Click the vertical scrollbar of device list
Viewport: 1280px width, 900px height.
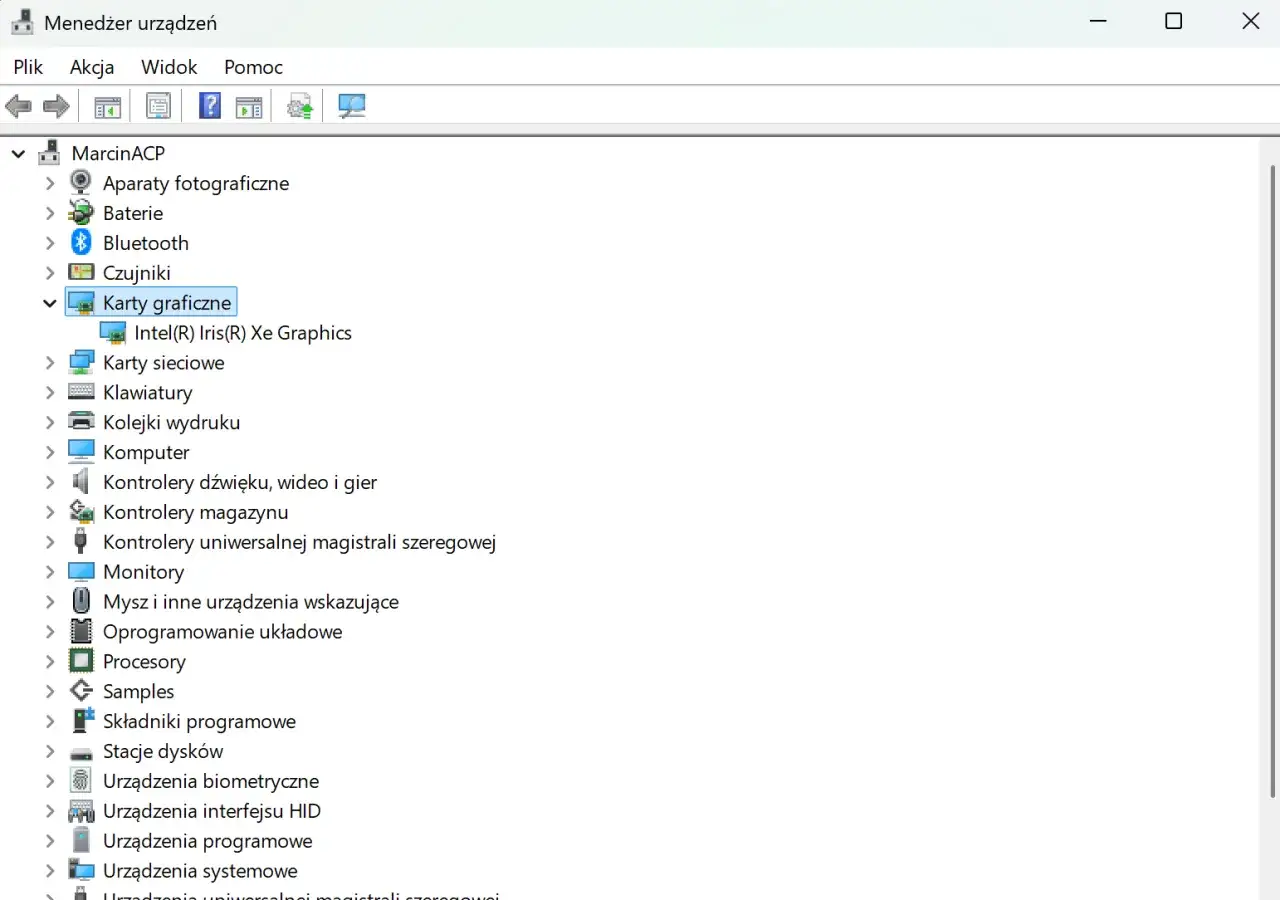click(1272, 480)
